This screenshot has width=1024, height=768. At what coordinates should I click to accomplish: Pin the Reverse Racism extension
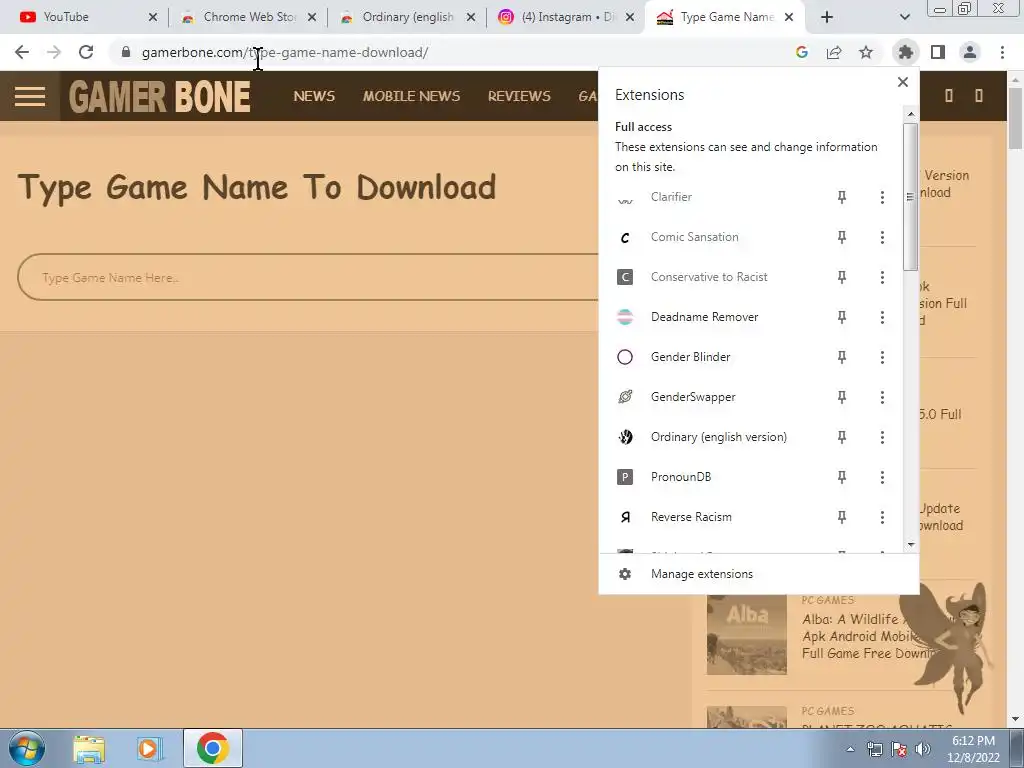[x=842, y=517]
